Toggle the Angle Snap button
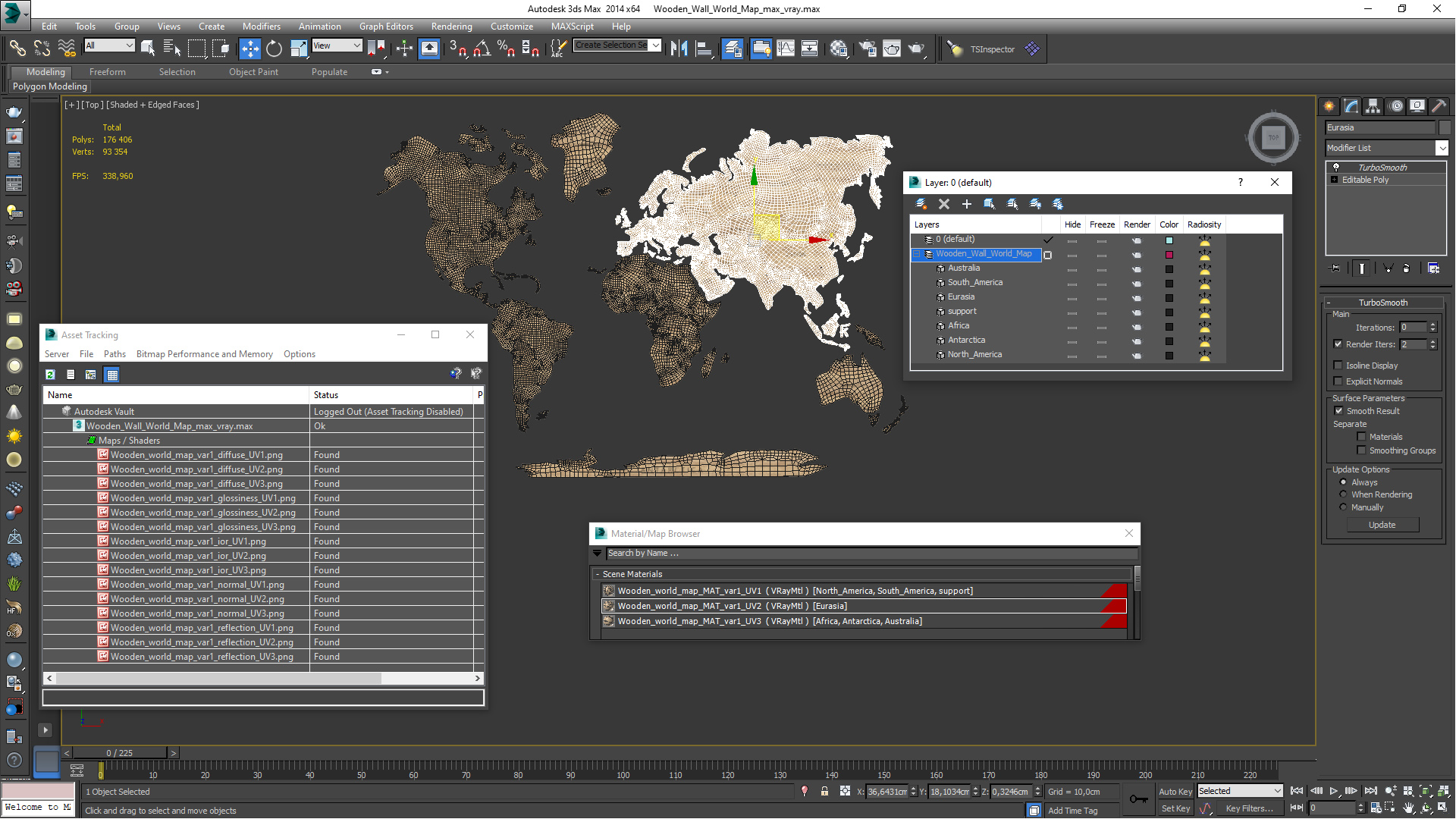This screenshot has height=819, width=1456. click(482, 49)
